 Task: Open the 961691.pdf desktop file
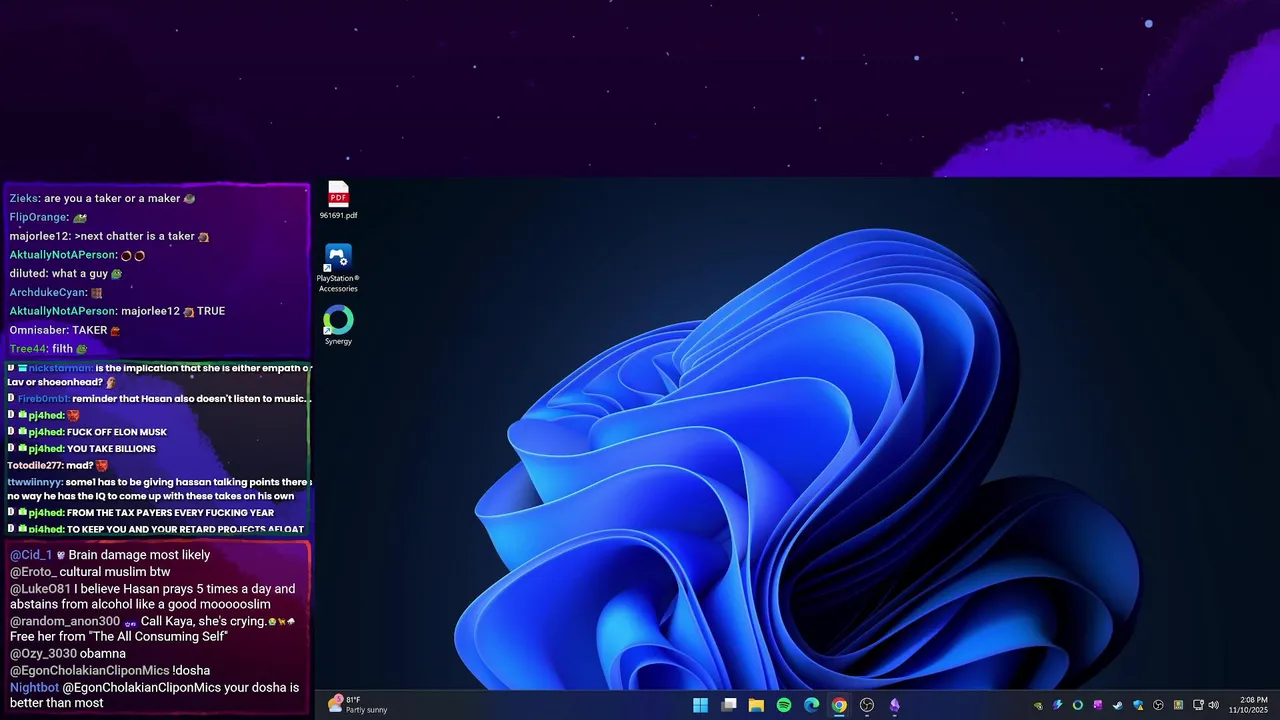[x=338, y=200]
